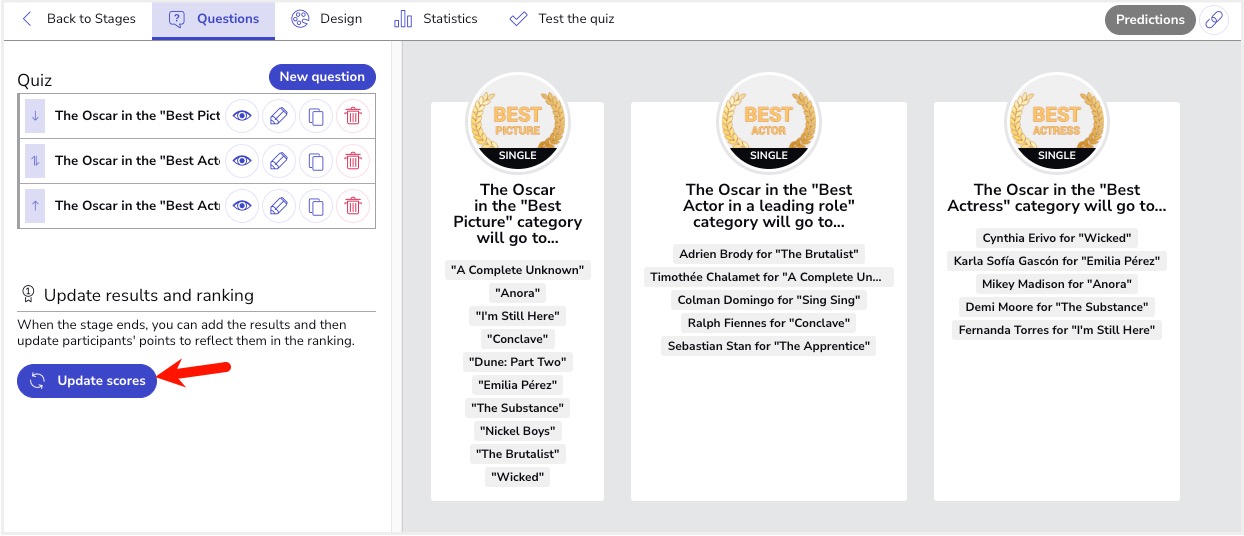Toggle visibility of Best Actor question
Viewport: 1244px width, 536px height.
tap(242, 161)
